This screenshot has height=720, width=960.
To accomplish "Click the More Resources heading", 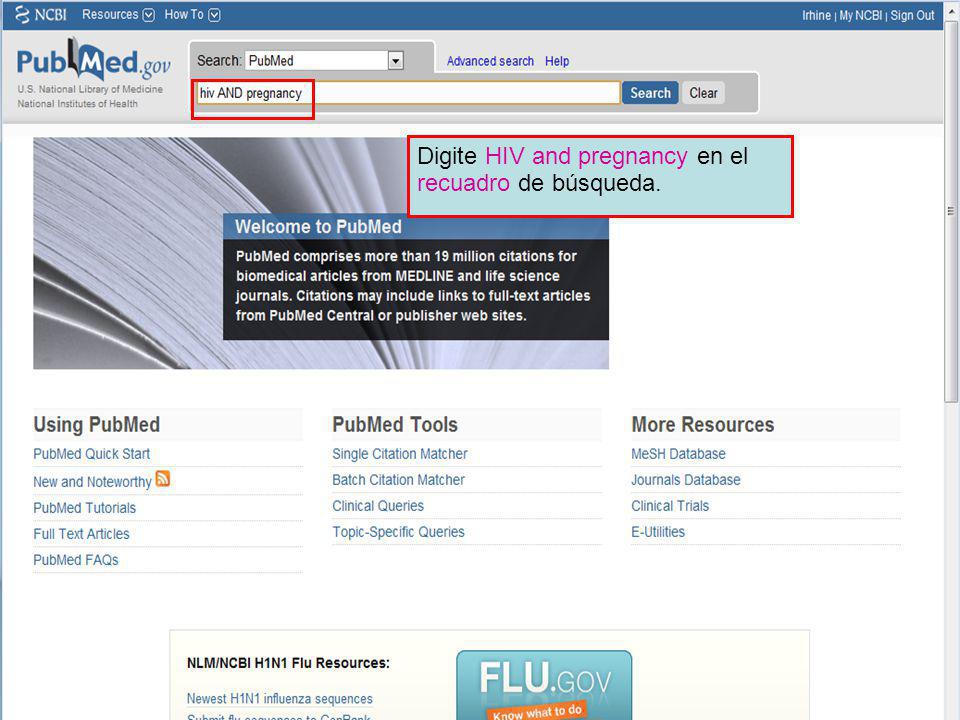I will tap(703, 424).
